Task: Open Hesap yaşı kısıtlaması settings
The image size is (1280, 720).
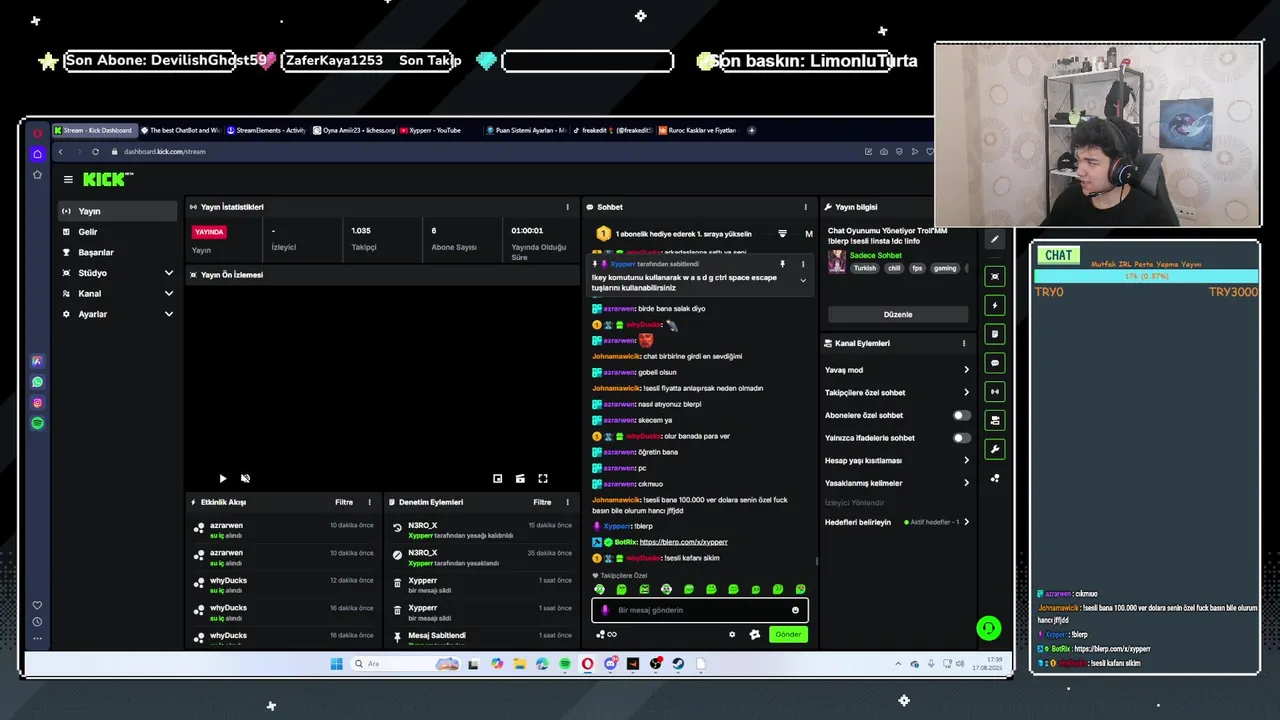Action: tap(897, 460)
